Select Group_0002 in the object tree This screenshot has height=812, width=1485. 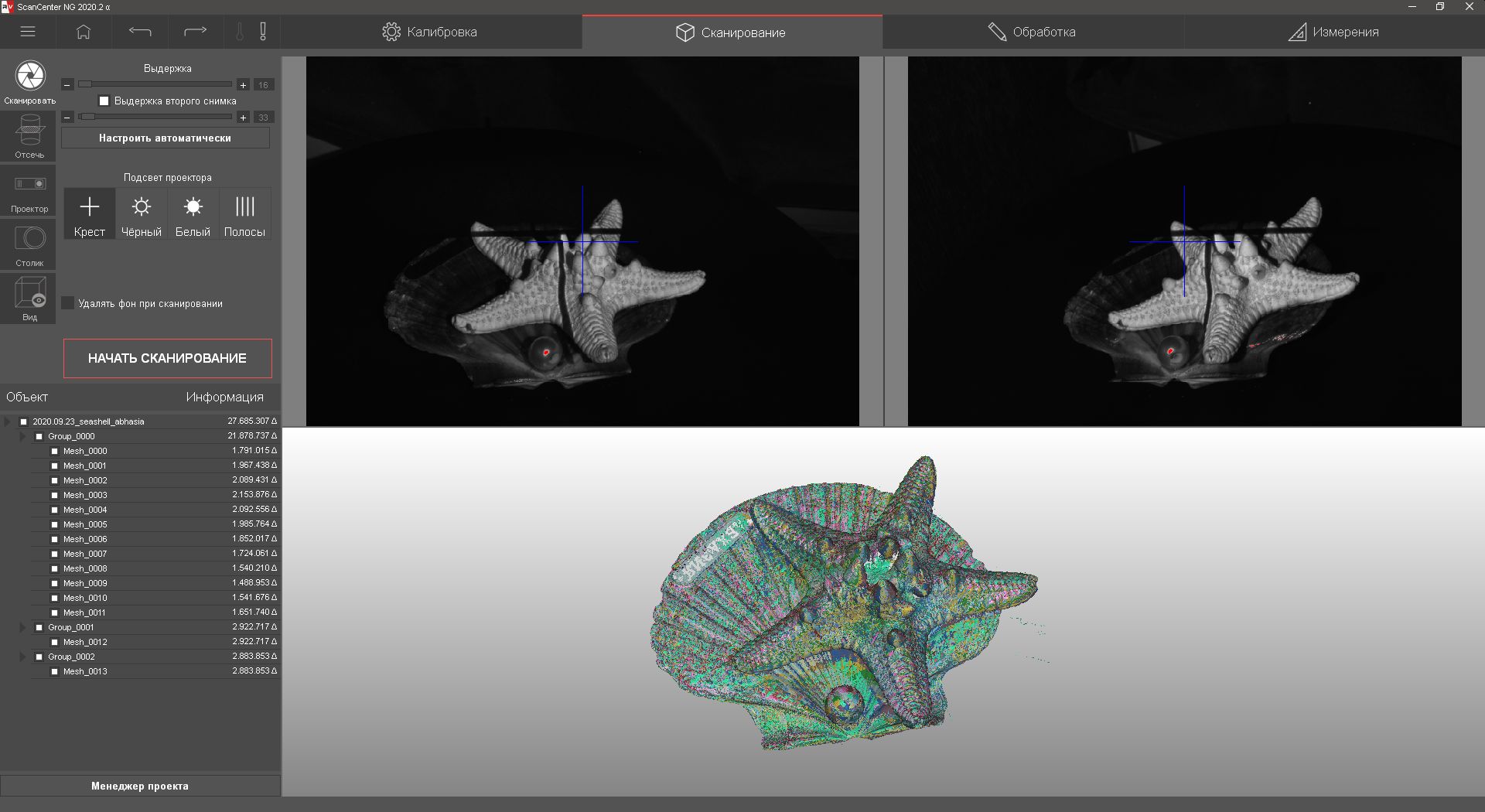[71, 657]
